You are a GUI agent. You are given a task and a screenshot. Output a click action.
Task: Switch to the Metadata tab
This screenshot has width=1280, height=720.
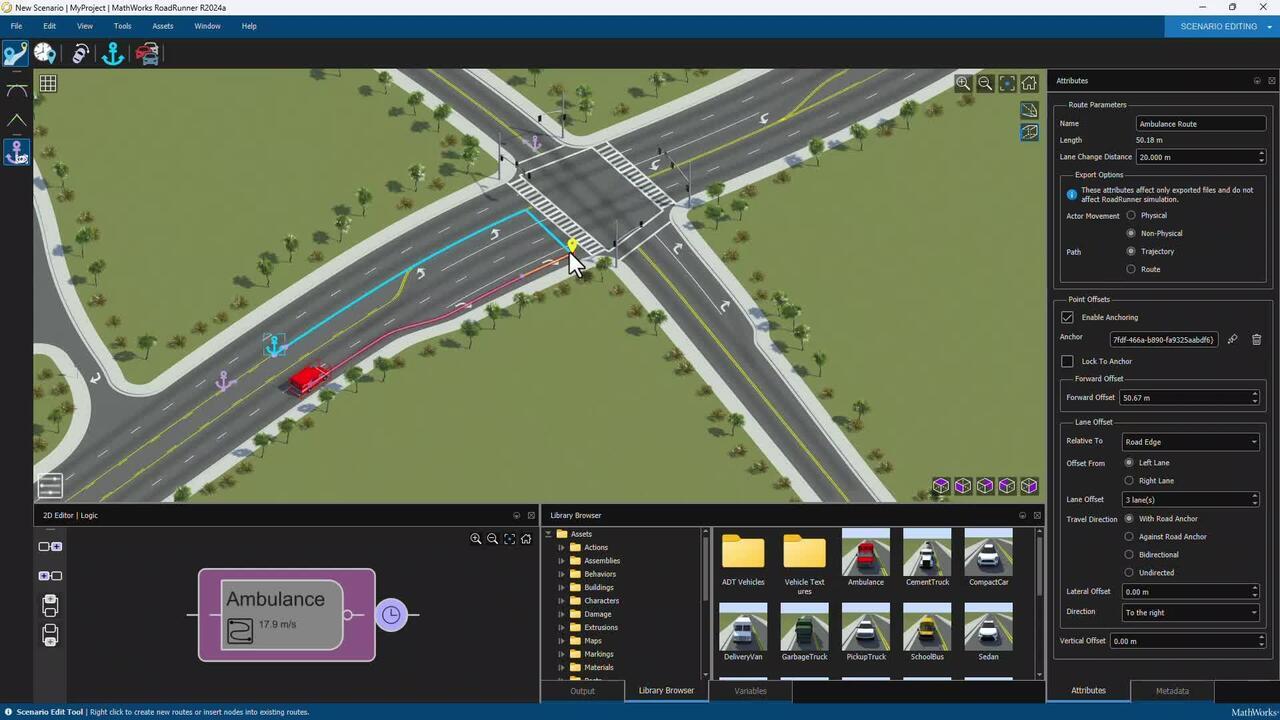1172,690
